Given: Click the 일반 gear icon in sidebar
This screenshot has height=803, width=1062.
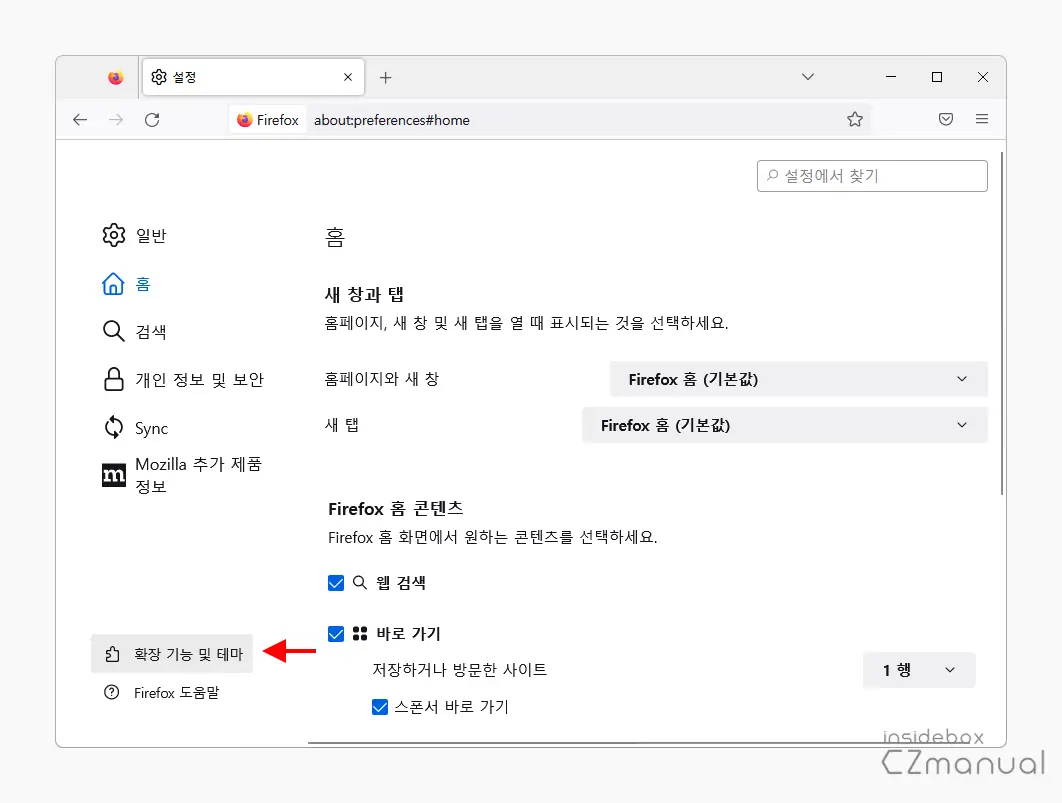Looking at the screenshot, I should point(114,235).
